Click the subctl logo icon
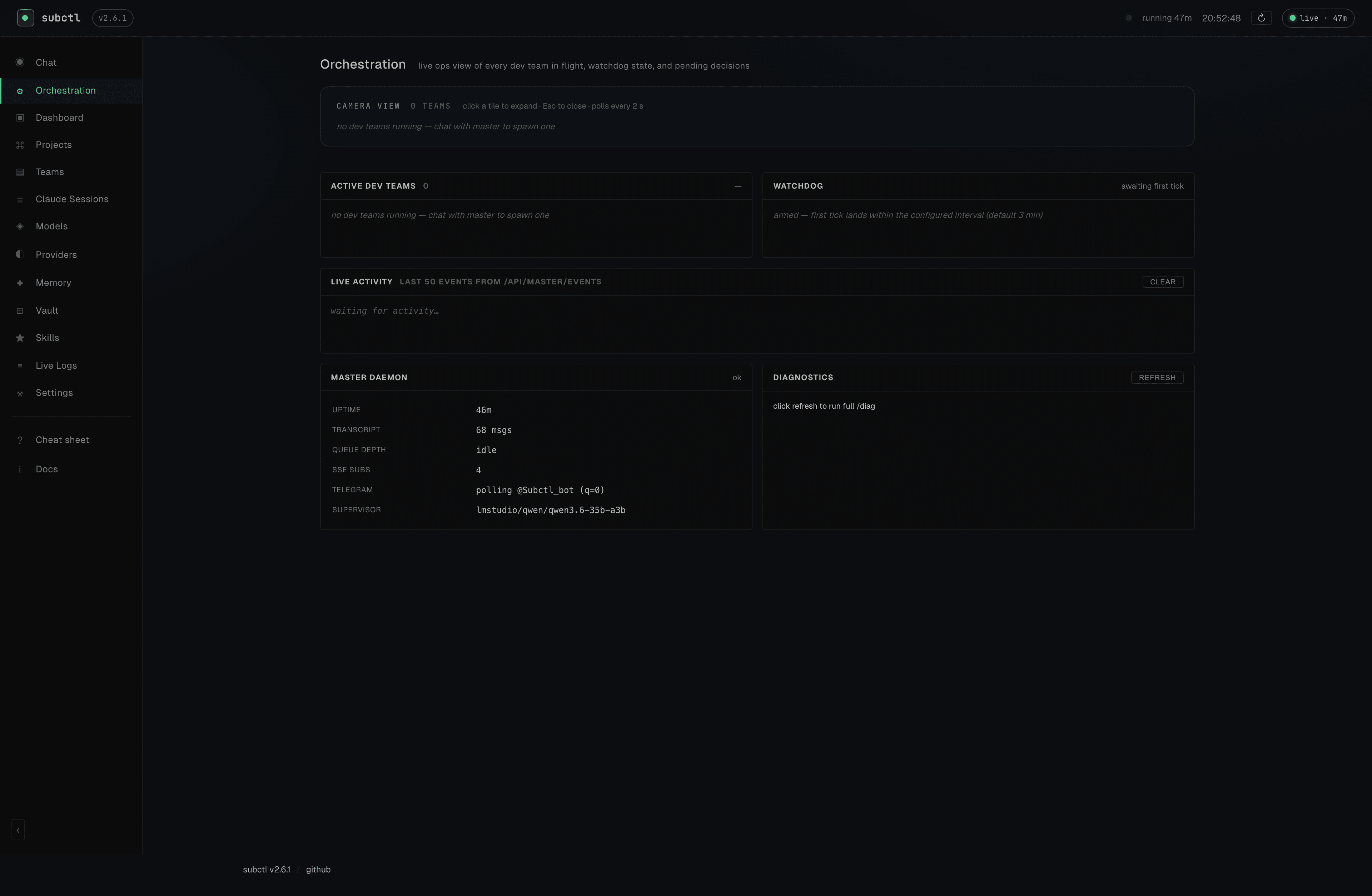Image resolution: width=1372 pixels, height=896 pixels. tap(25, 18)
